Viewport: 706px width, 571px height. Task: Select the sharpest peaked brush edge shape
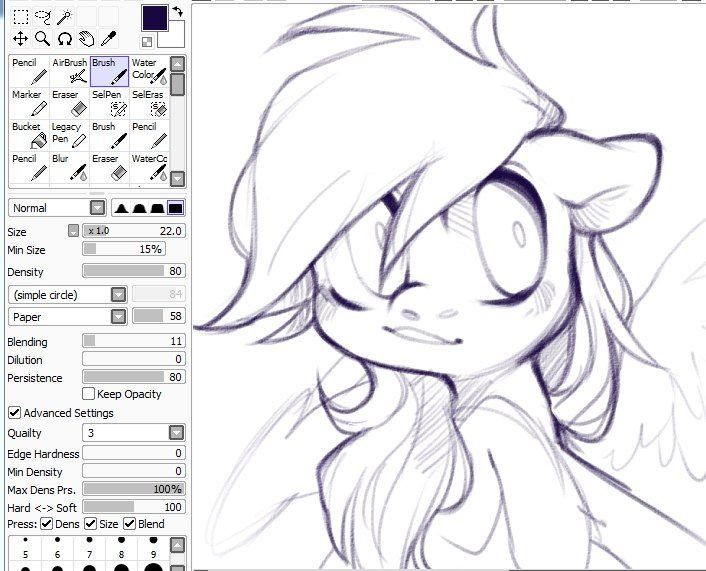(121, 208)
